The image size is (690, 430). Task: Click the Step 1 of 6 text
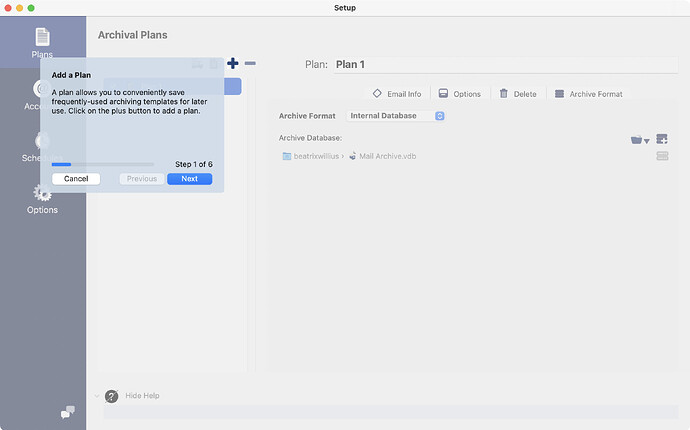pos(194,164)
